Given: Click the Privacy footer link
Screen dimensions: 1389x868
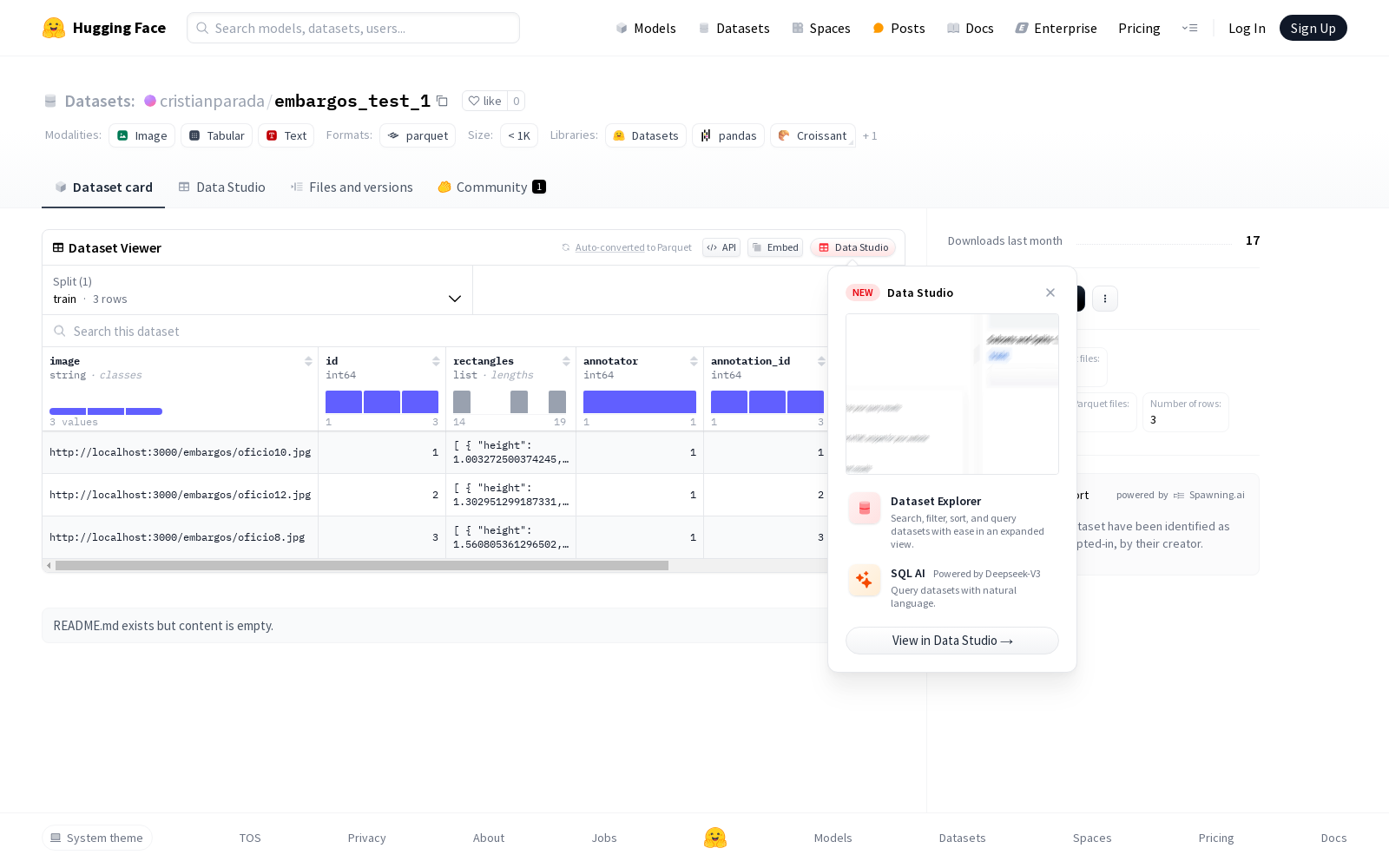Looking at the screenshot, I should pyautogui.click(x=366, y=838).
